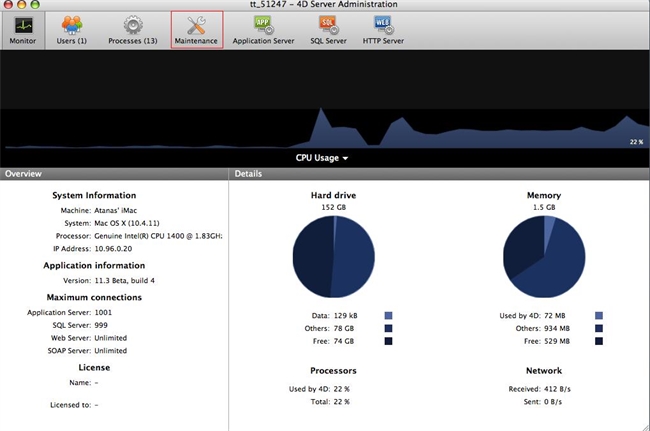Show the Processes (13) page

pyautogui.click(x=132, y=29)
